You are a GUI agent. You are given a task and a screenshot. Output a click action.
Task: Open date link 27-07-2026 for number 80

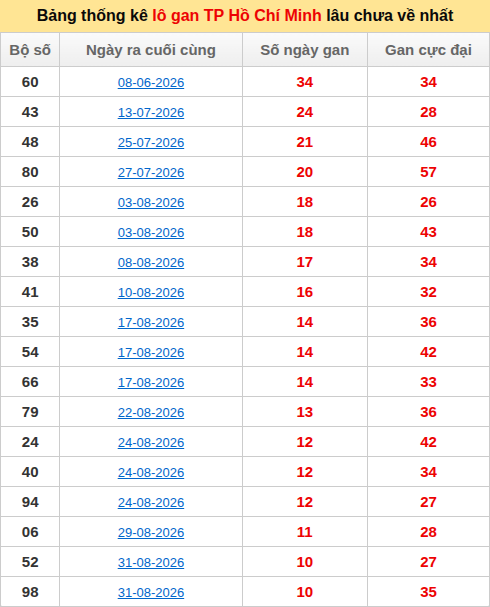151,172
